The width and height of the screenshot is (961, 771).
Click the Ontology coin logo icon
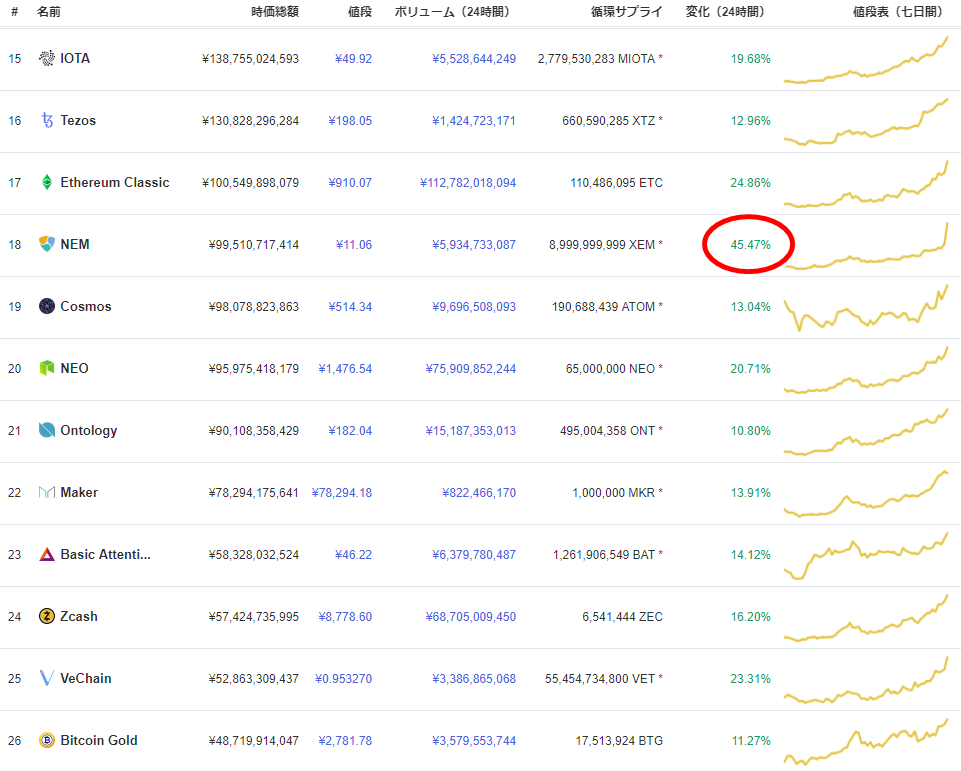(x=47, y=430)
